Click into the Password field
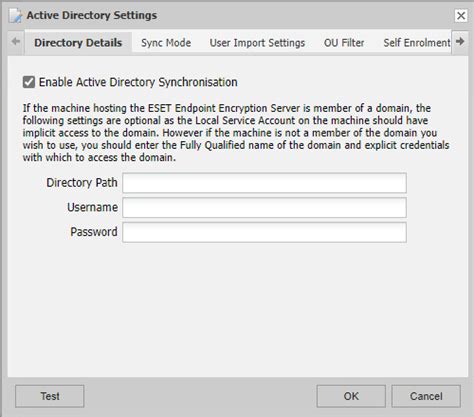This screenshot has width=474, height=417. point(264,232)
